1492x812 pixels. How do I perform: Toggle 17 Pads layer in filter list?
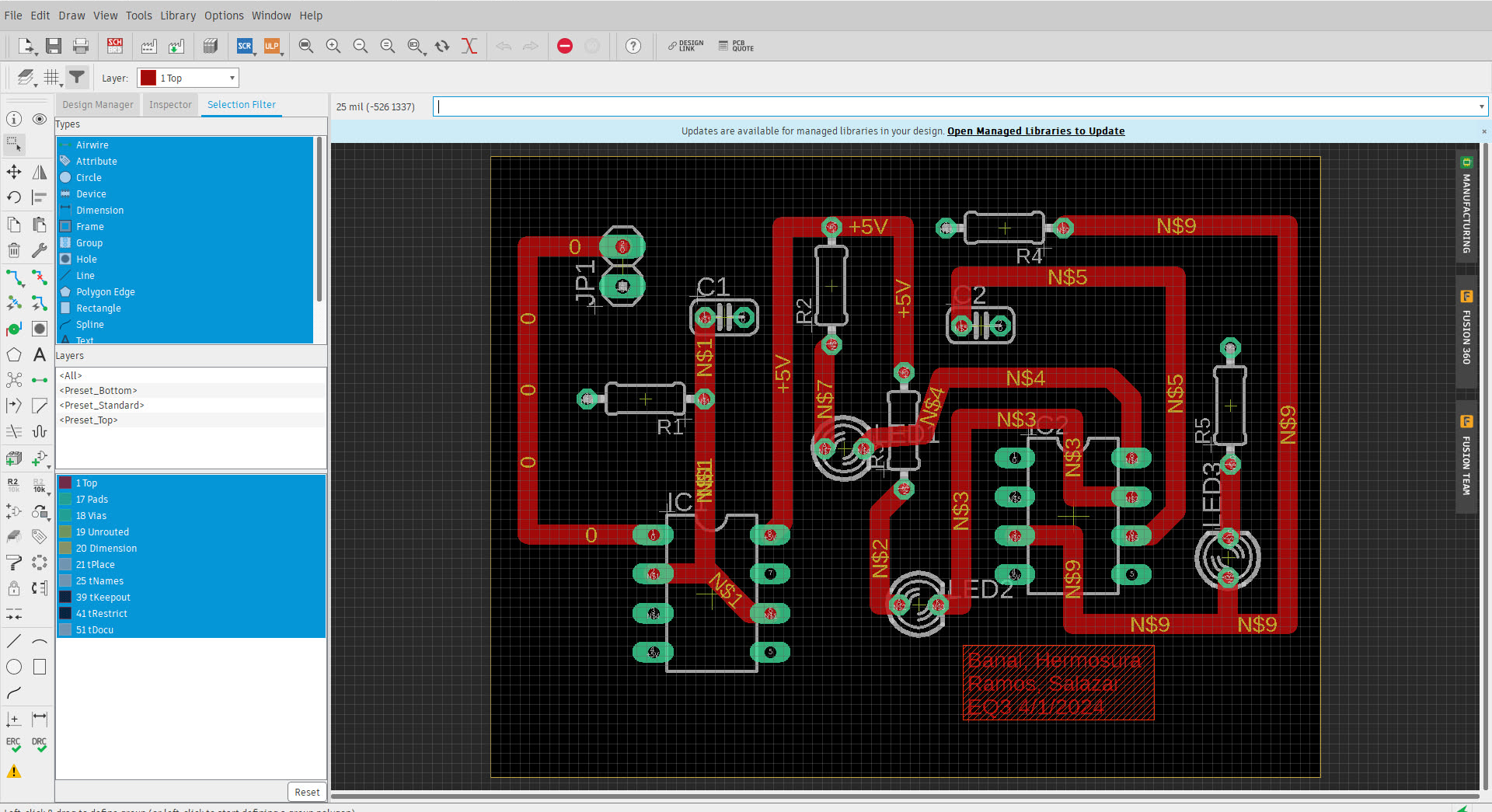tap(191, 500)
